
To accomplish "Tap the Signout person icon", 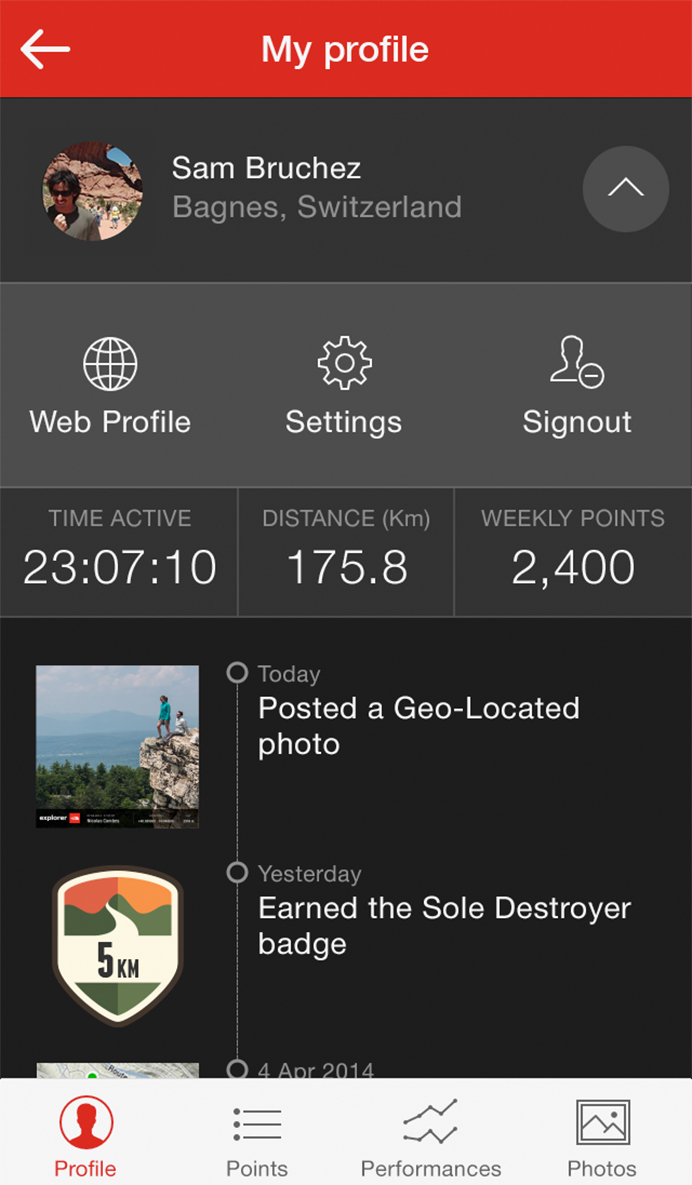I will click(x=577, y=362).
